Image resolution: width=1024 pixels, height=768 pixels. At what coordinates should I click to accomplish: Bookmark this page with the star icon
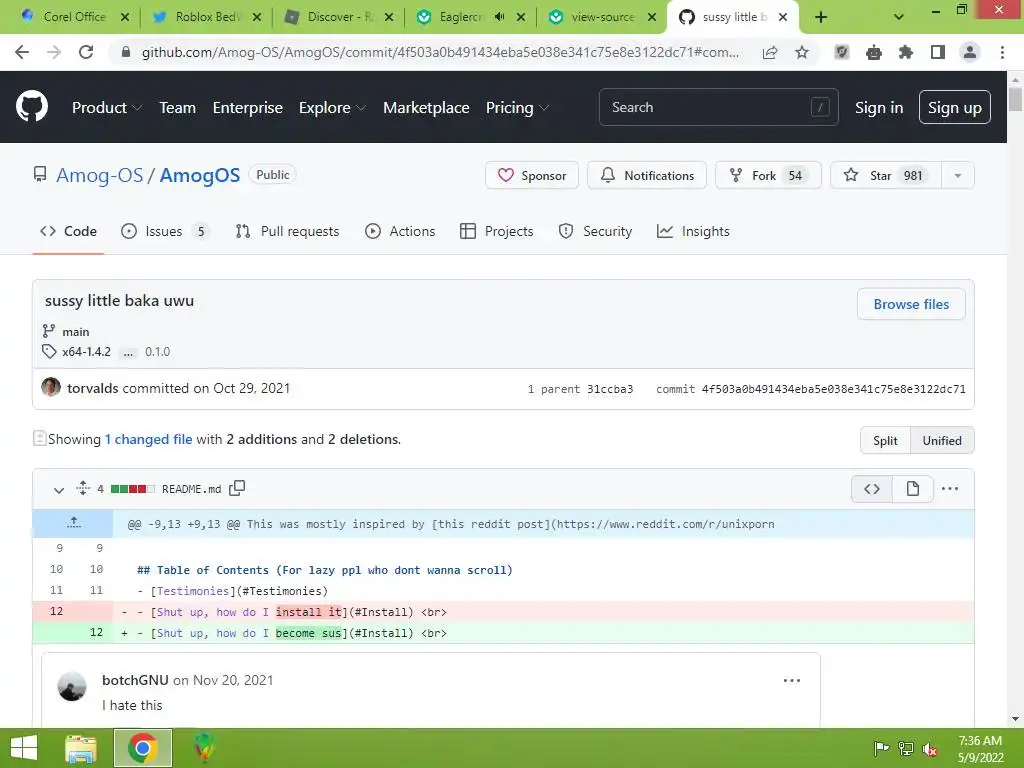[x=802, y=52]
